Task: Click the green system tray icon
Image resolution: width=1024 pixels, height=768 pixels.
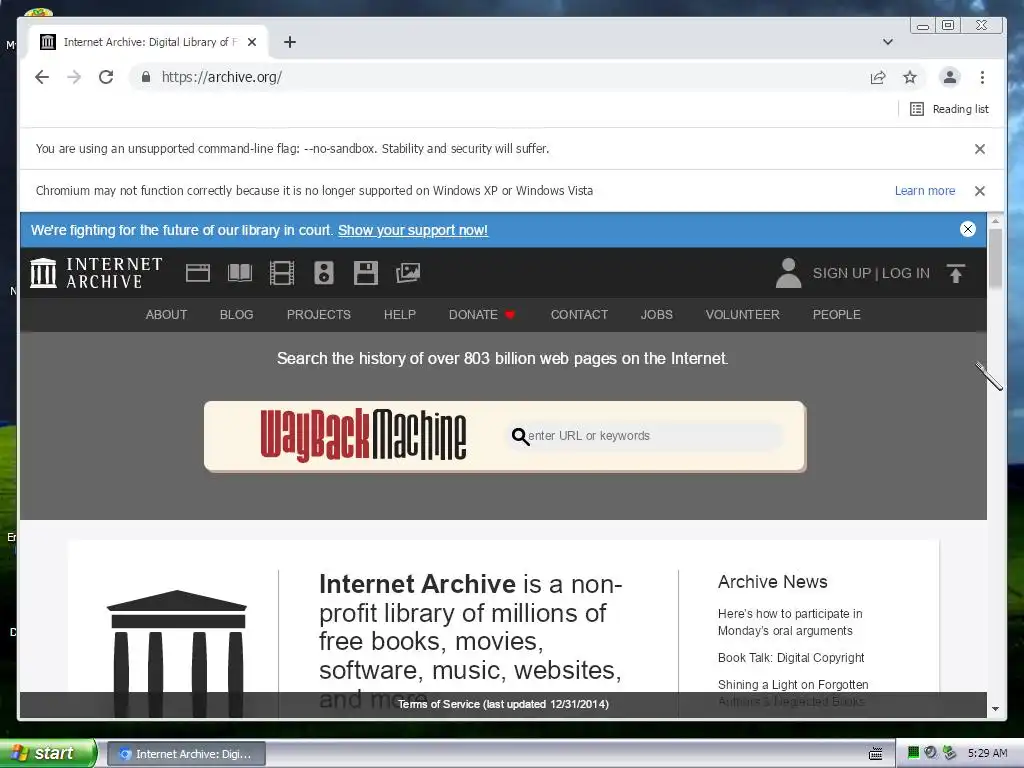Action: click(913, 753)
